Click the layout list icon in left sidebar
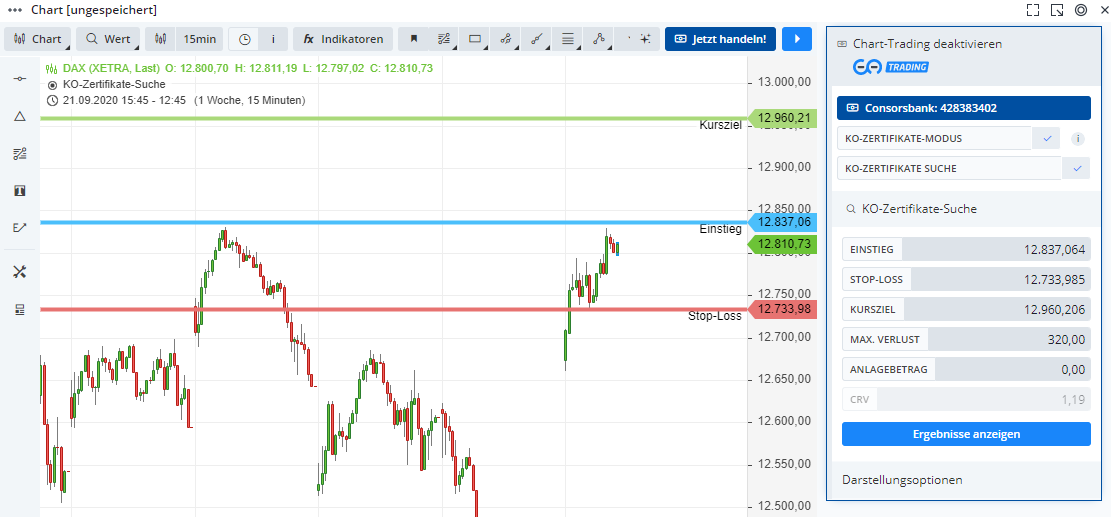The width and height of the screenshot is (1117, 517). coord(20,309)
